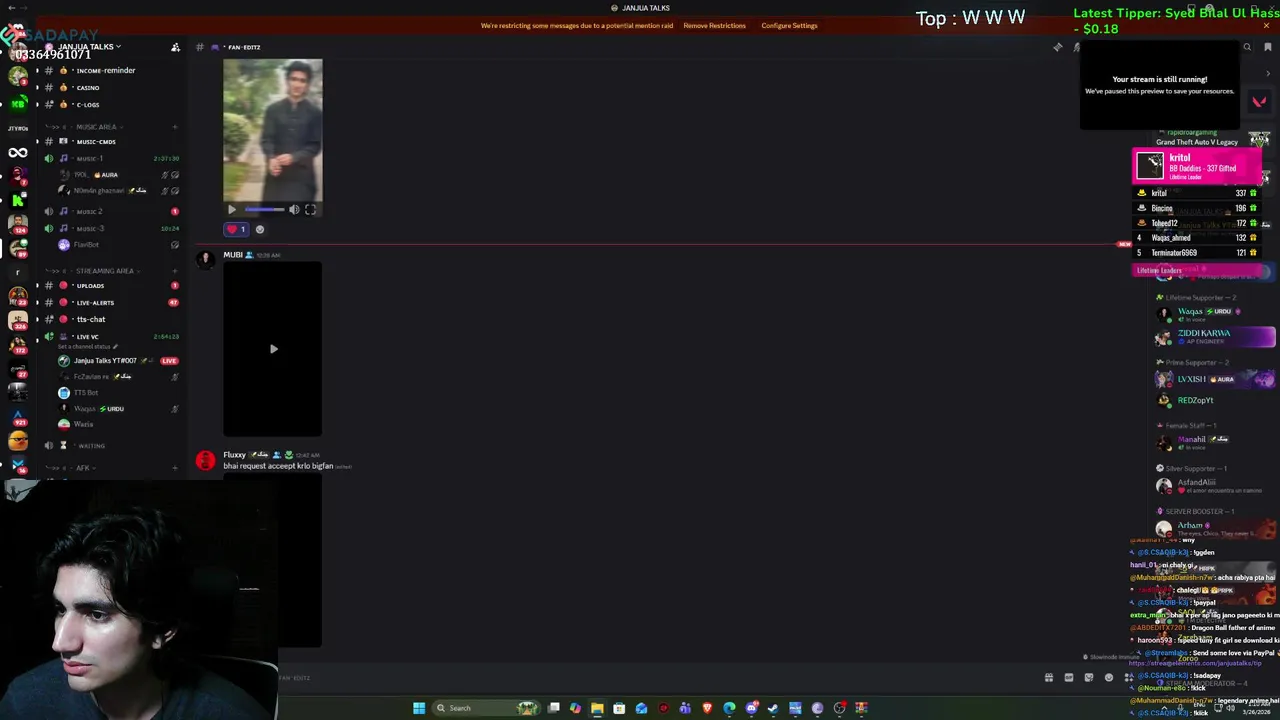This screenshot has width=1280, height=720.
Task: Click the Remove Restrictions link
Action: tap(714, 25)
